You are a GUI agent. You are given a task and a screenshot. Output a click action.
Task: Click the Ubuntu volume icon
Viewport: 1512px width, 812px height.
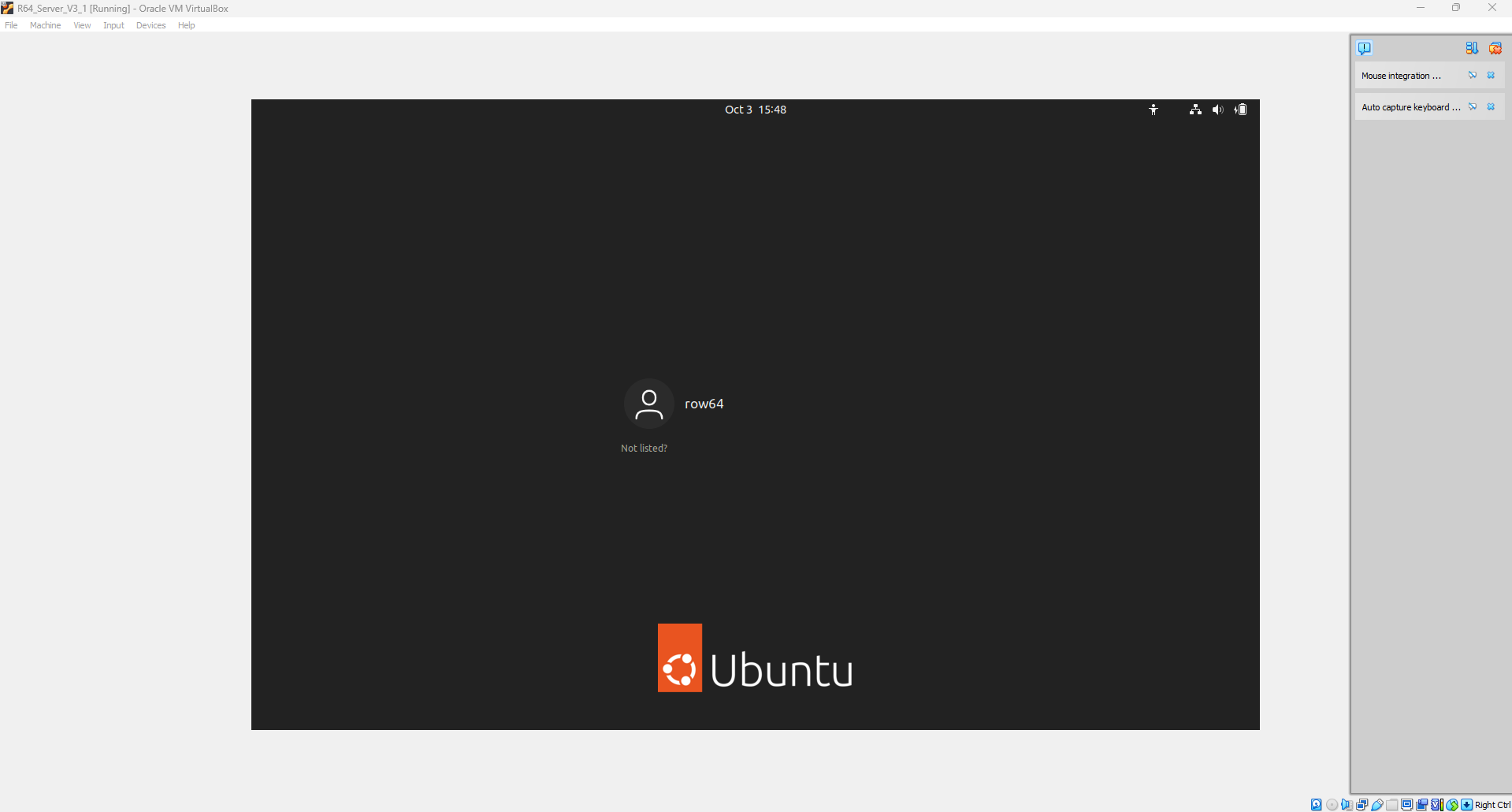click(x=1217, y=110)
